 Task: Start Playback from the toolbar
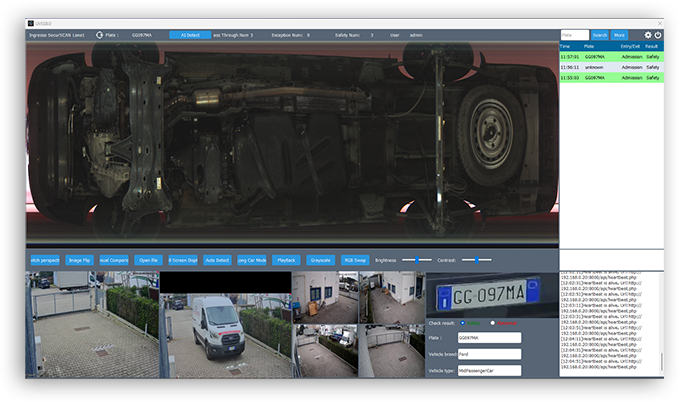tap(286, 260)
